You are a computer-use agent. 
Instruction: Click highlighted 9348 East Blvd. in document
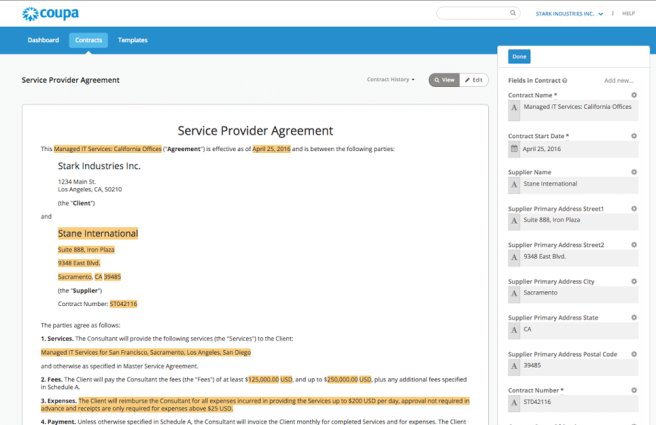79,263
